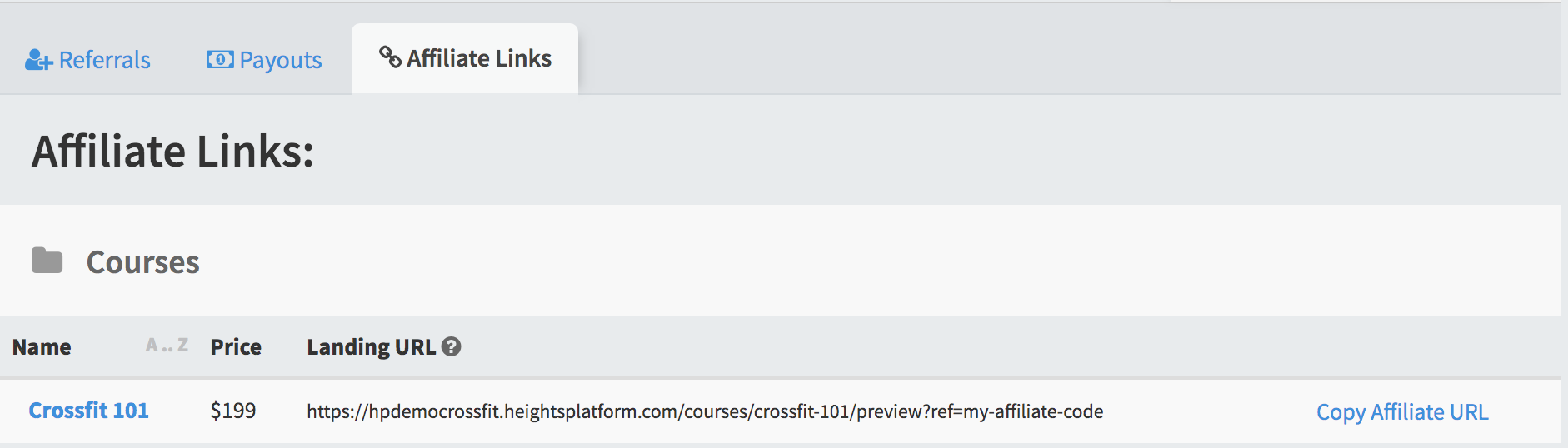Screen dimensions: 1568x448
Task: Click the Referrals person-plus icon
Action: (x=38, y=60)
